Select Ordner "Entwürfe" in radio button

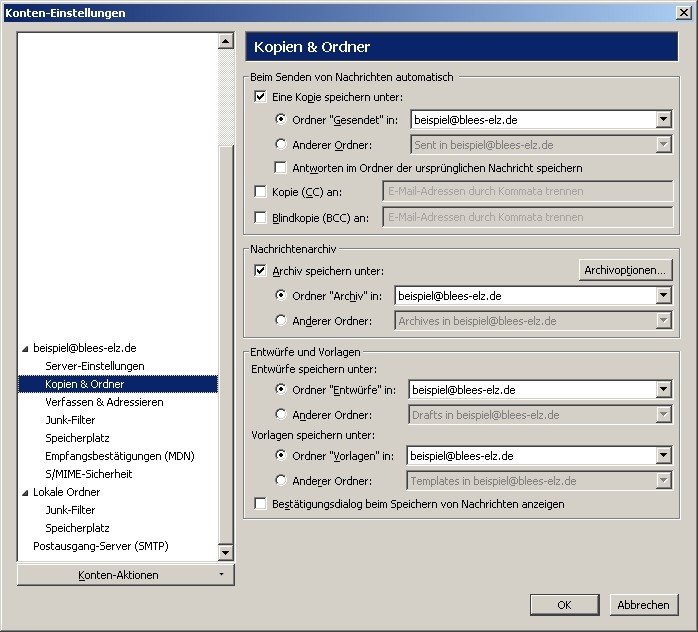[280, 389]
